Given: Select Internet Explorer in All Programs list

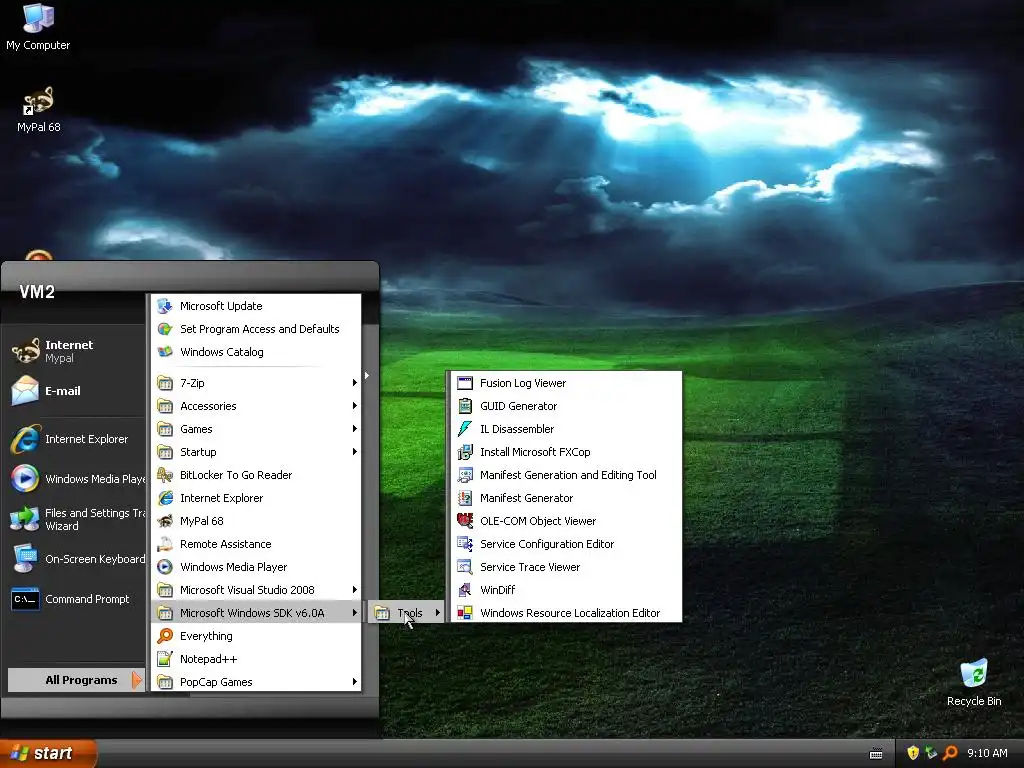Looking at the screenshot, I should tap(256, 498).
